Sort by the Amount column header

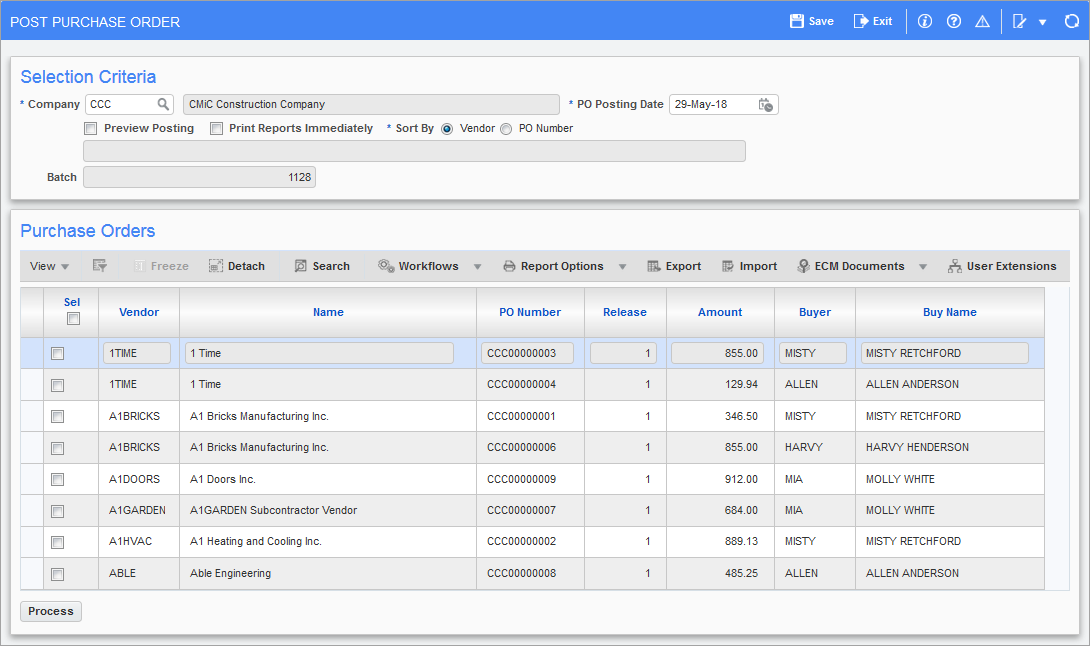pyautogui.click(x=720, y=312)
